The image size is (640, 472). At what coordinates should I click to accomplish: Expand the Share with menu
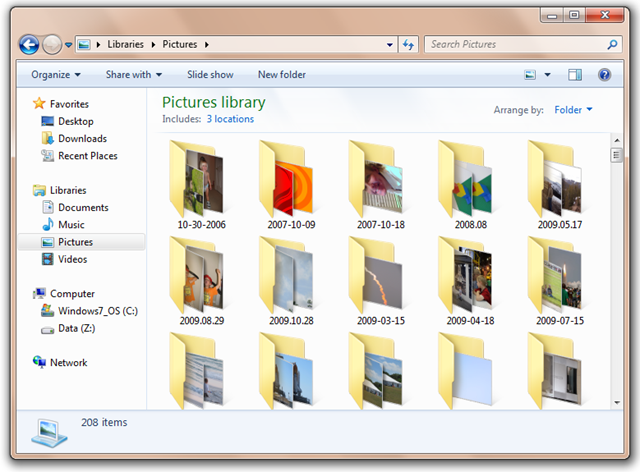pyautogui.click(x=134, y=75)
